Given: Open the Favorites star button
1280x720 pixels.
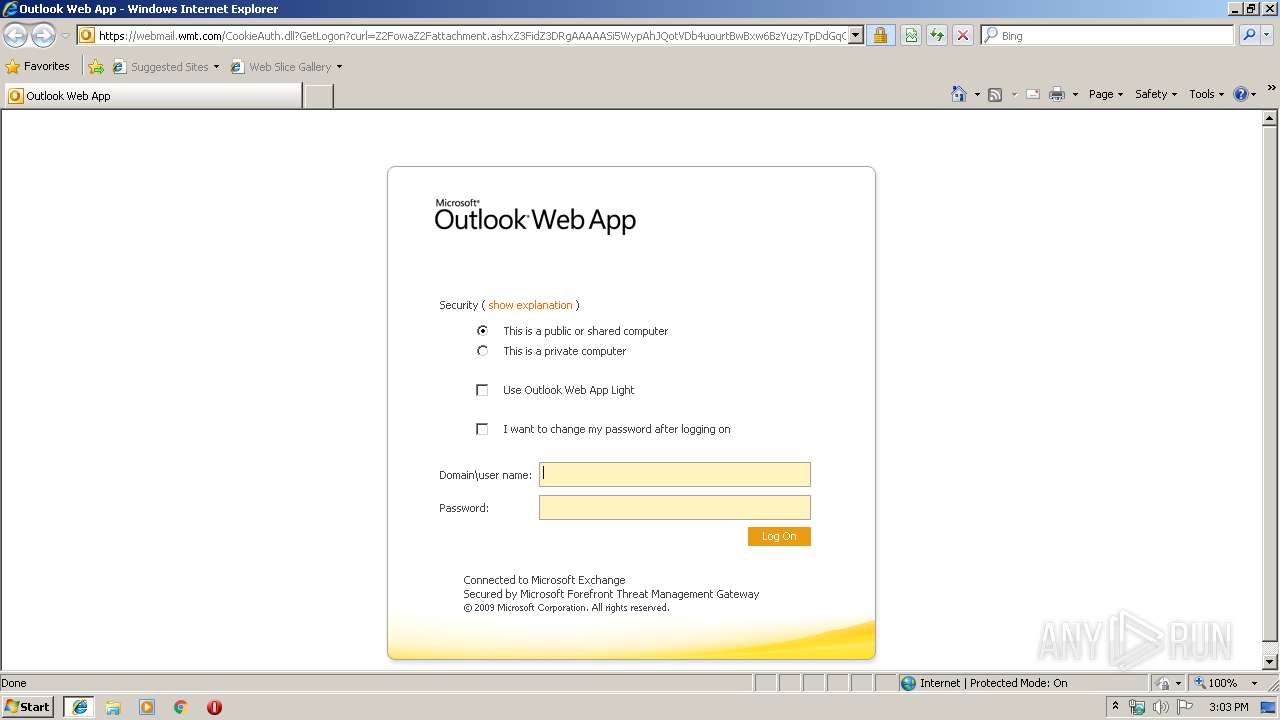Looking at the screenshot, I should coord(38,66).
